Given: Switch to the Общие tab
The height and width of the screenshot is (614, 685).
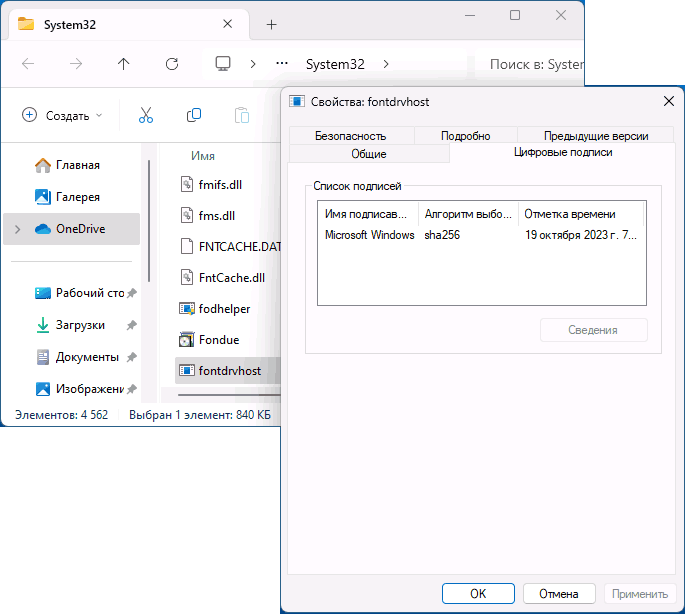Looking at the screenshot, I should click(369, 154).
